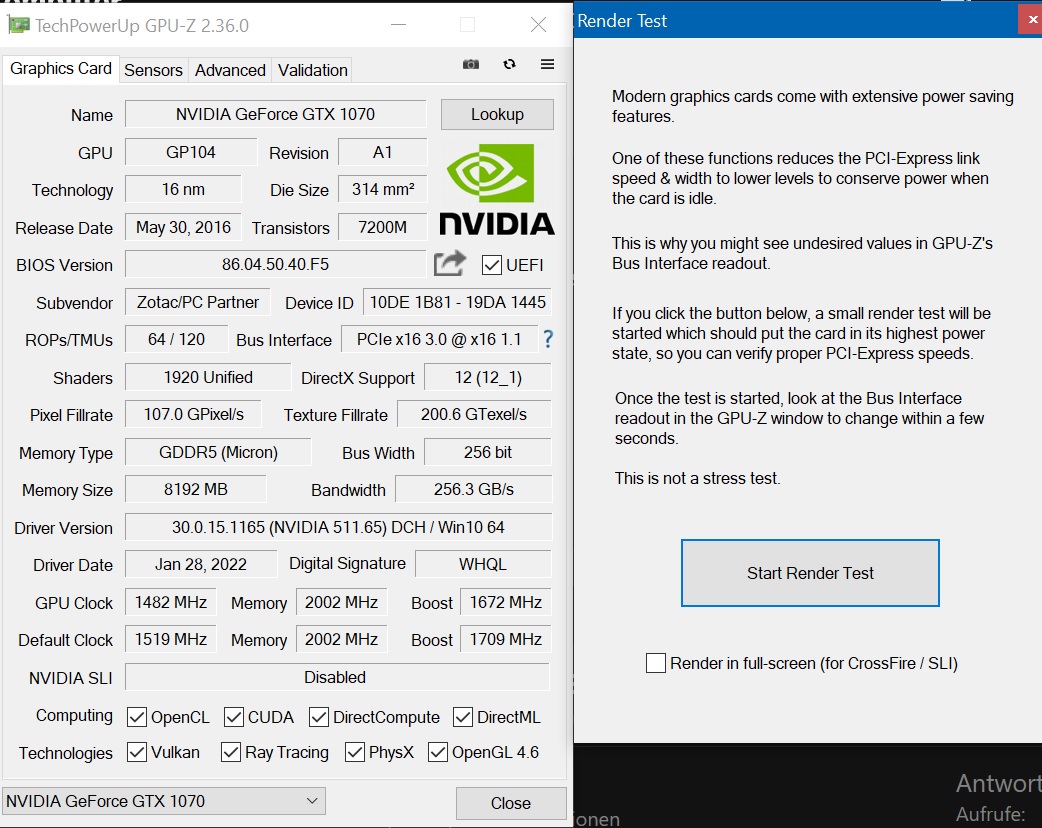Open the GPU-Z hamburger menu

click(548, 64)
